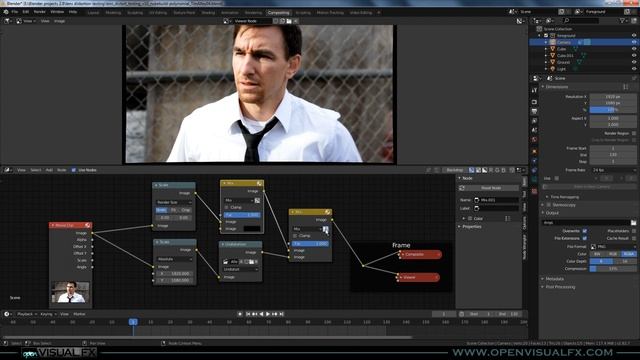Open the Render properties tab icon
The image size is (640, 360).
coord(534,101)
